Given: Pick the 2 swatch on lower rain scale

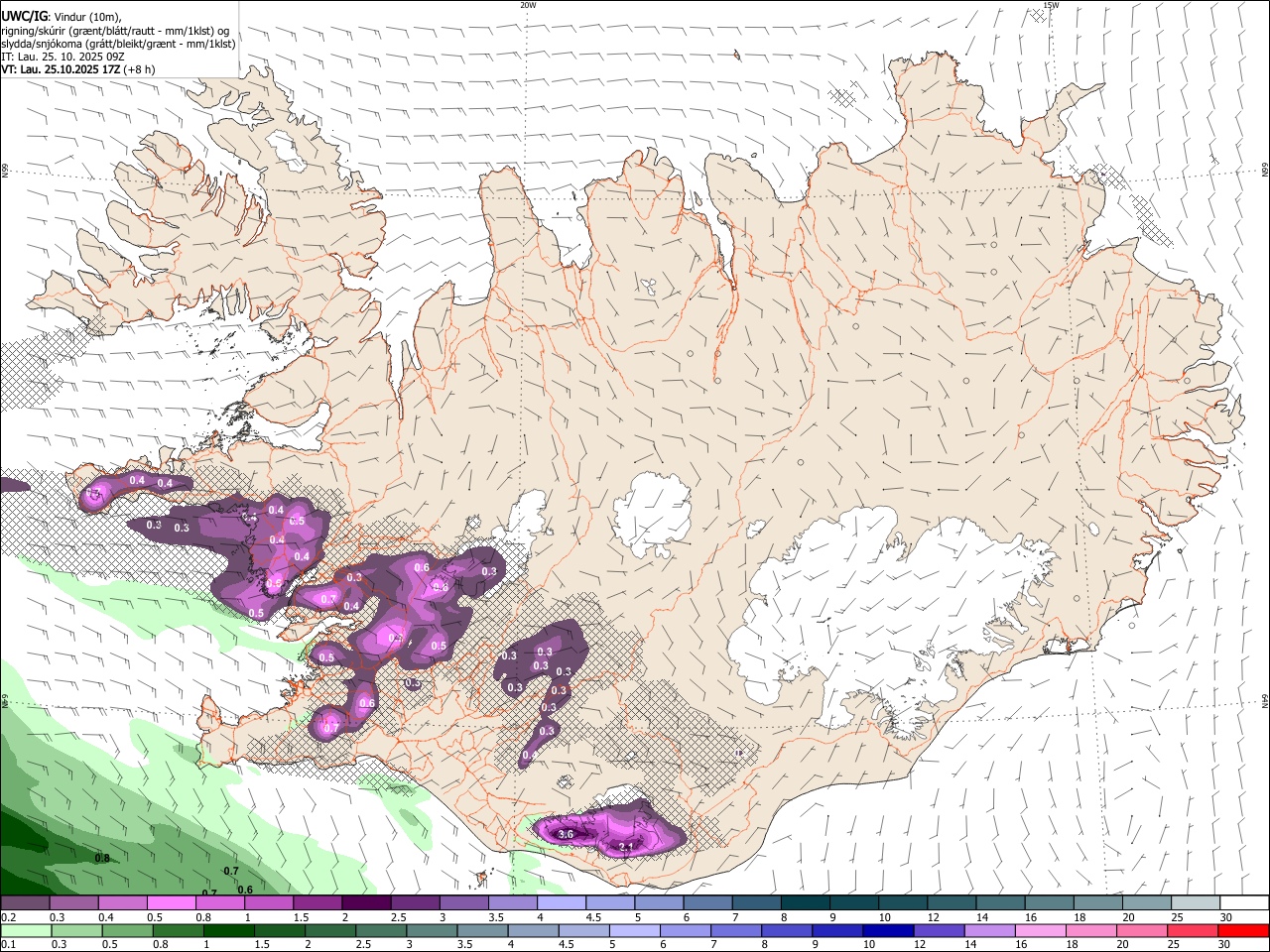Looking at the screenshot, I should point(328,931).
